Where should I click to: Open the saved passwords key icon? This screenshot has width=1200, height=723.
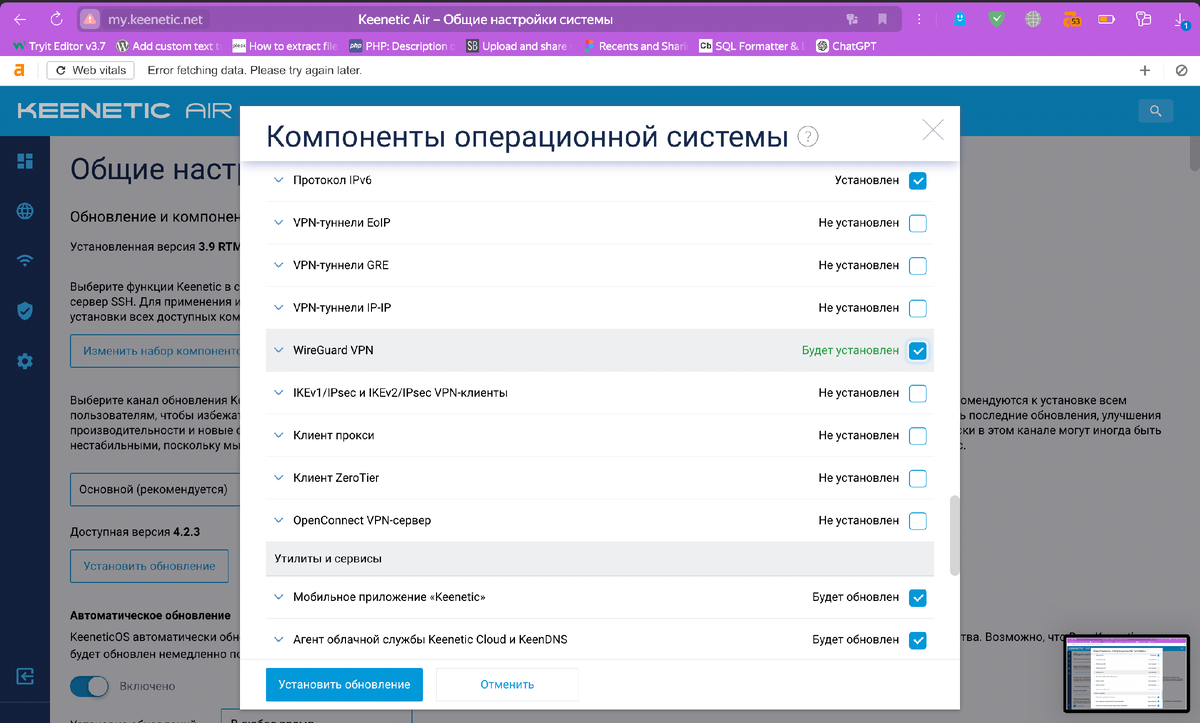pos(852,19)
